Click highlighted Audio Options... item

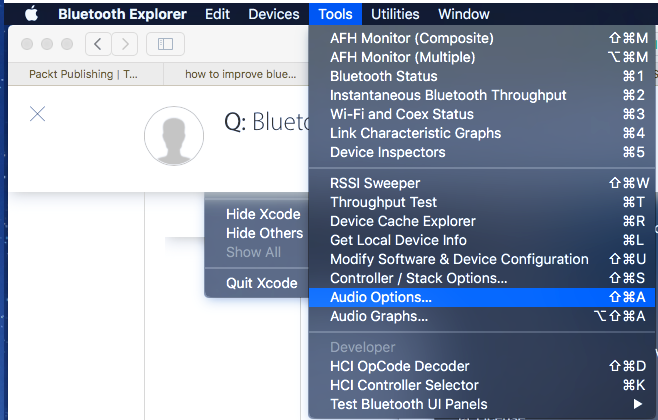[x=481, y=297]
